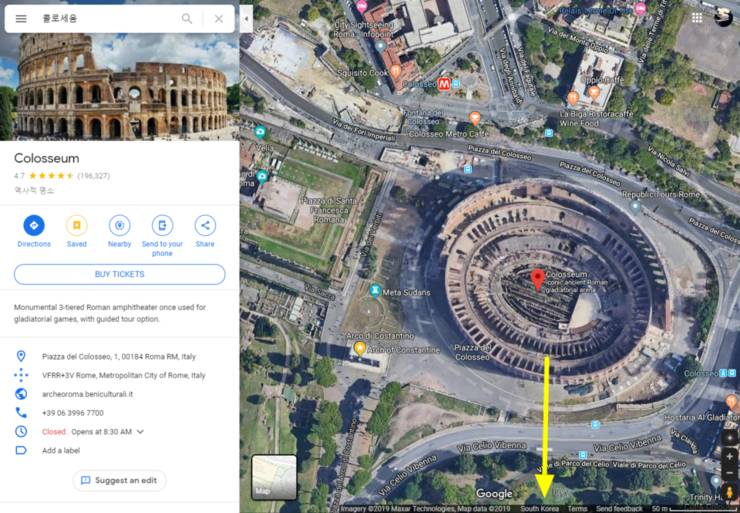Viewport: 740px width, 513px height.
Task: Click the search magnifier icon
Action: tap(187, 18)
